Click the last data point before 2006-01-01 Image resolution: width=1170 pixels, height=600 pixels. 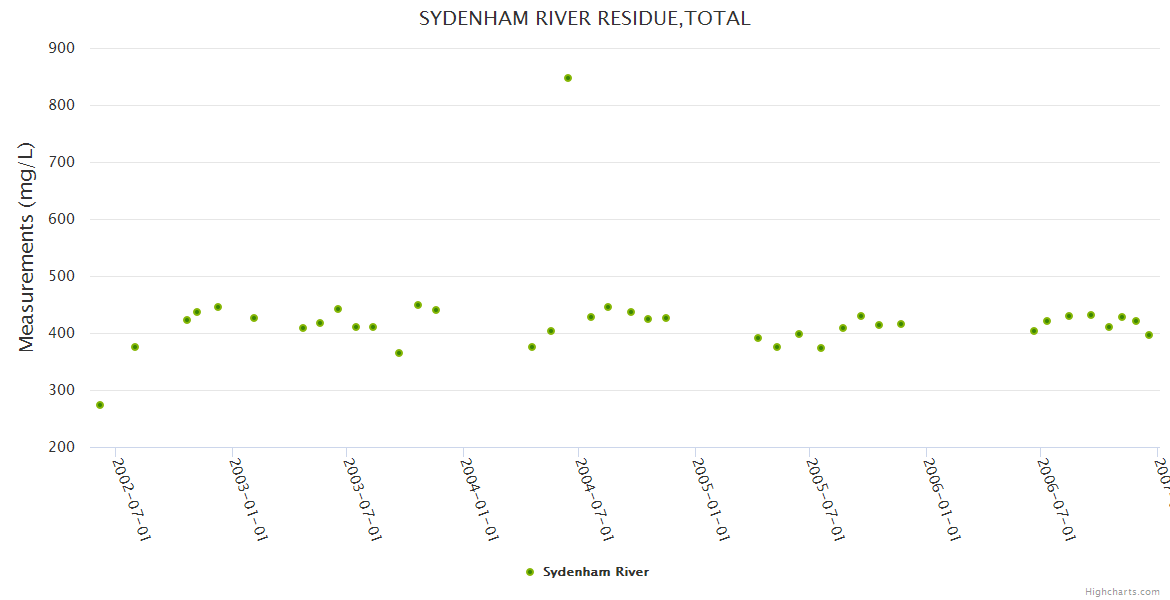(901, 324)
